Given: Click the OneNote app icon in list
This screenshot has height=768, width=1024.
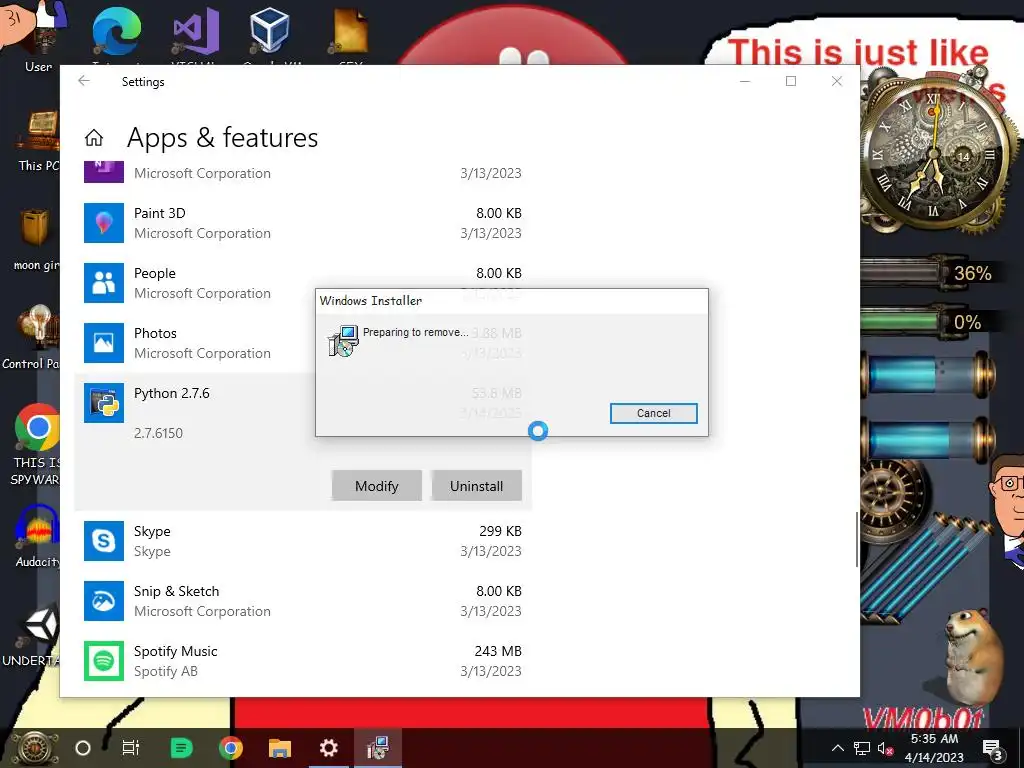Looking at the screenshot, I should pyautogui.click(x=104, y=171).
